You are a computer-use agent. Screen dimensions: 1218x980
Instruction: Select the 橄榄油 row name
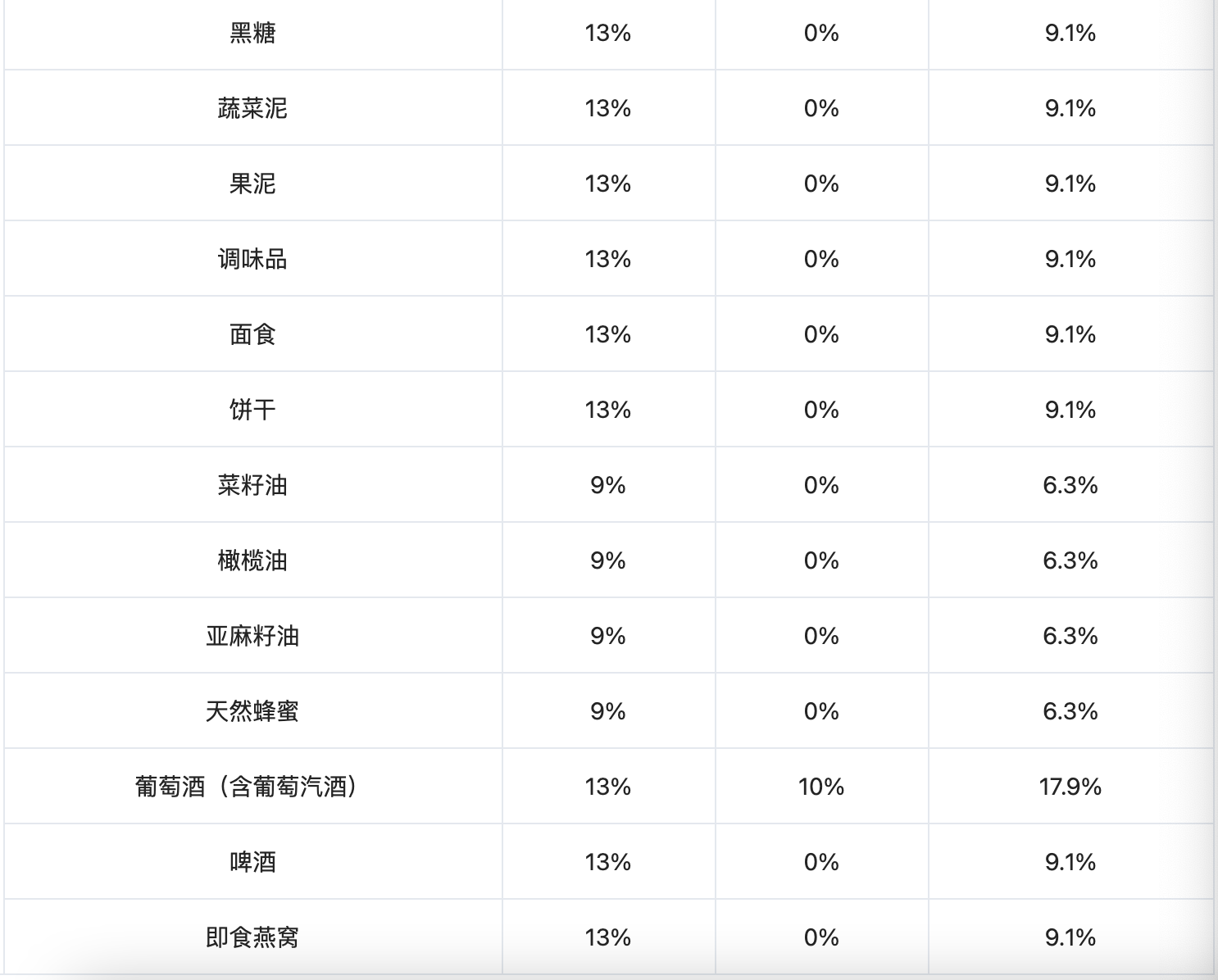pyautogui.click(x=252, y=561)
